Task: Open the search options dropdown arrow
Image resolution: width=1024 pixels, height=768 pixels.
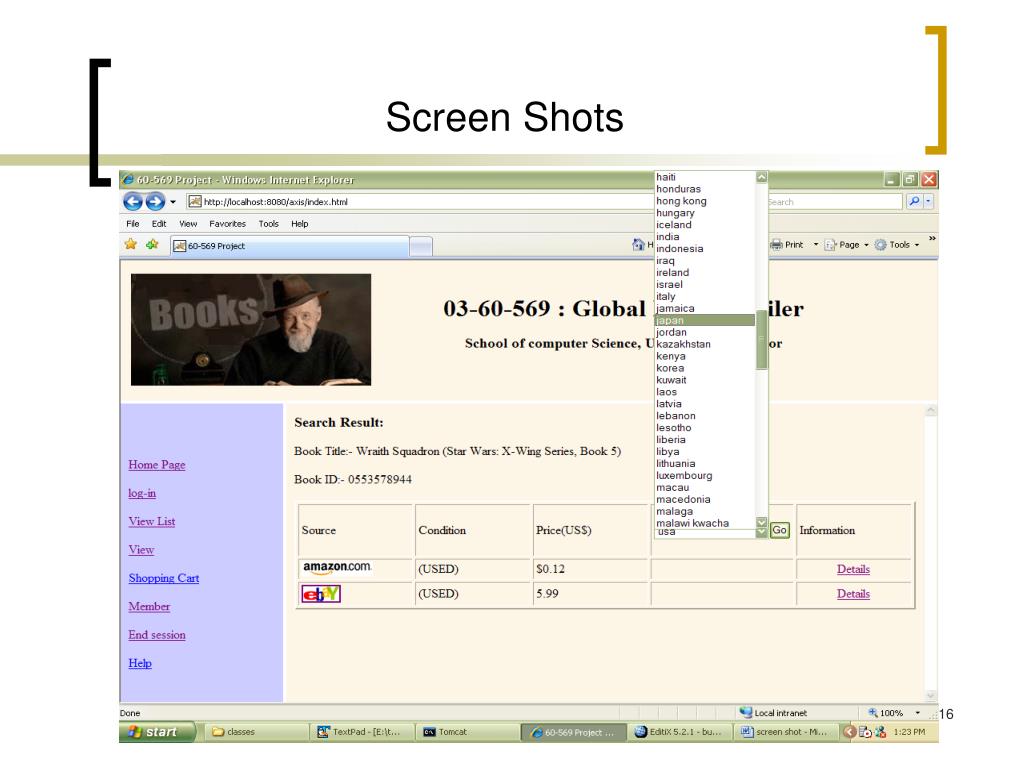Action: [x=928, y=201]
